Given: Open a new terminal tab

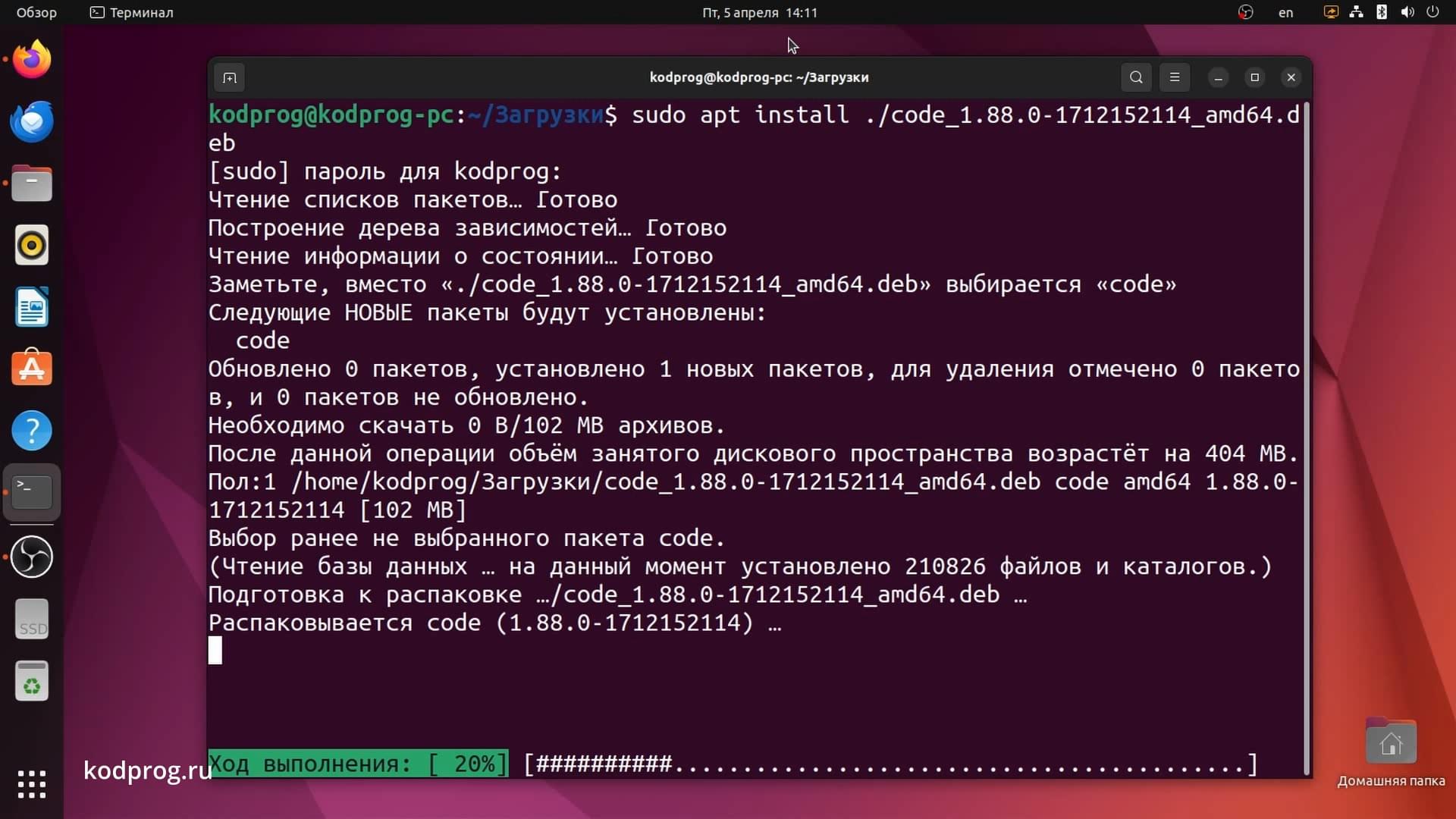Looking at the screenshot, I should click(x=230, y=77).
